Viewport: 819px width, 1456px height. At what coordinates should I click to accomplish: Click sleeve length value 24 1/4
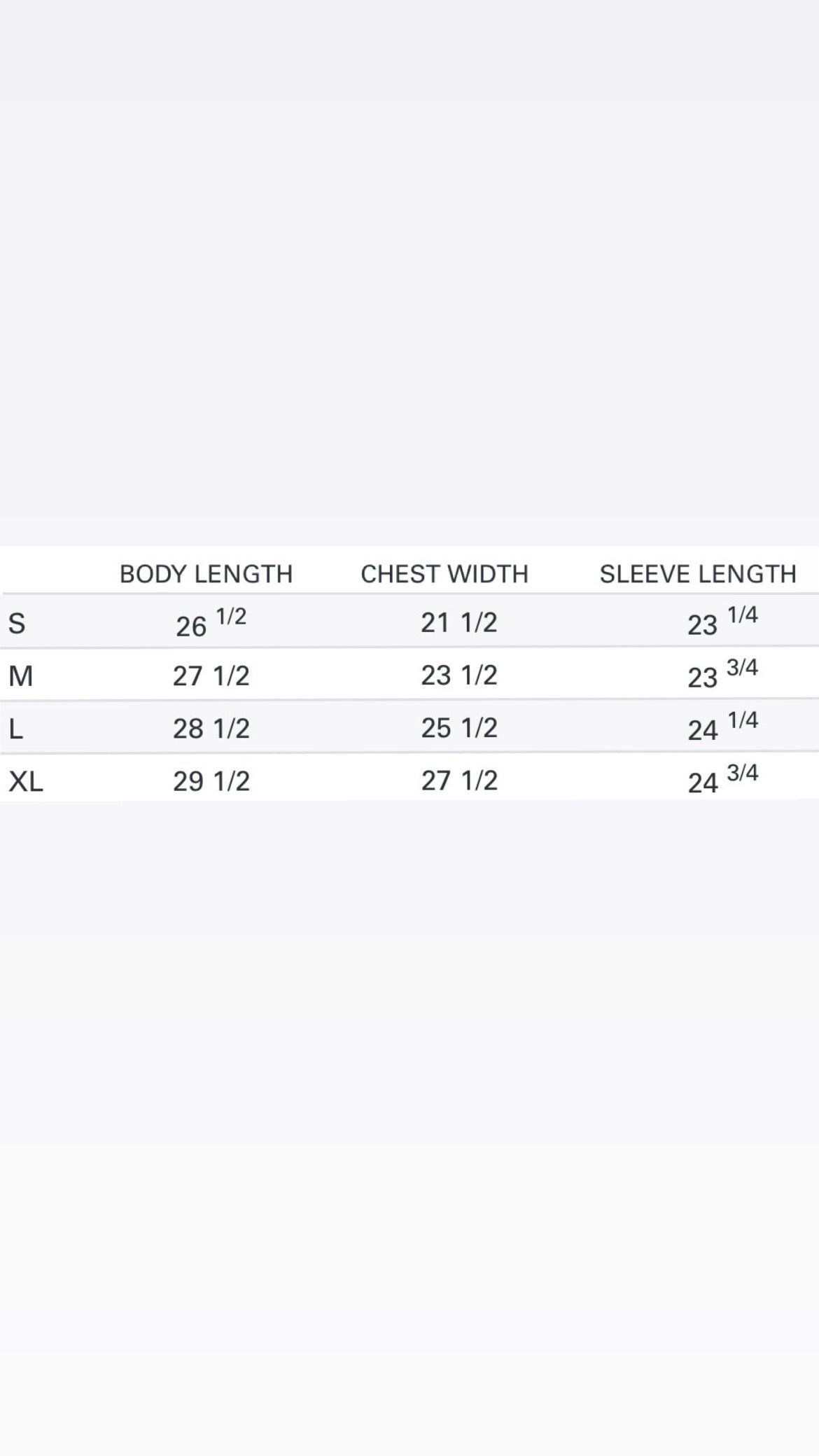tap(722, 727)
